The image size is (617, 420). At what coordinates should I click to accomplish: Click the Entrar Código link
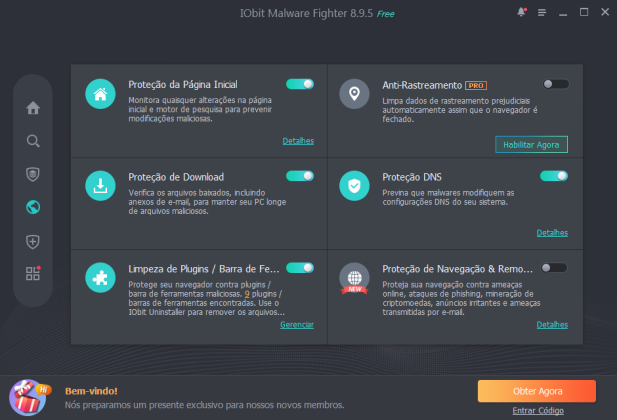tap(538, 411)
